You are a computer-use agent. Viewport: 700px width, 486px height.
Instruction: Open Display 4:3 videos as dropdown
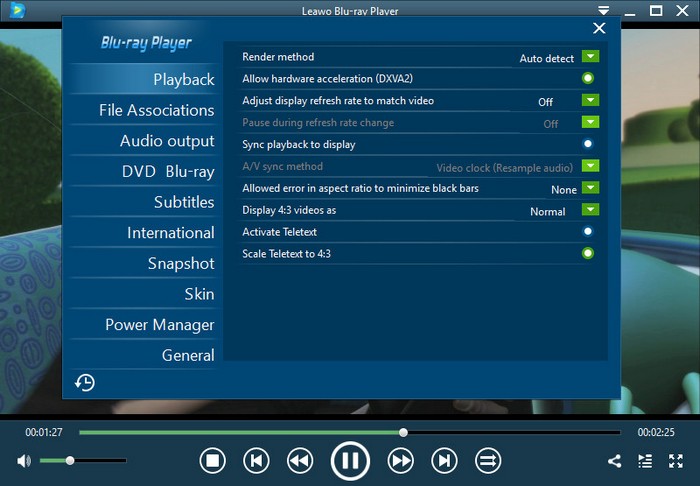(590, 210)
